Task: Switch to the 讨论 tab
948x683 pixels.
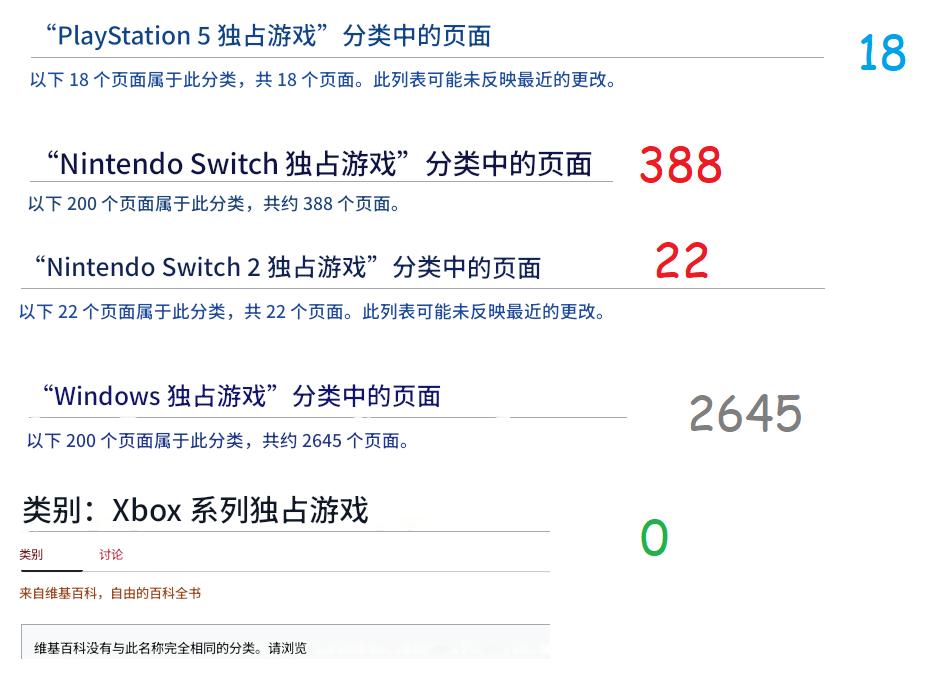Action: coord(110,554)
